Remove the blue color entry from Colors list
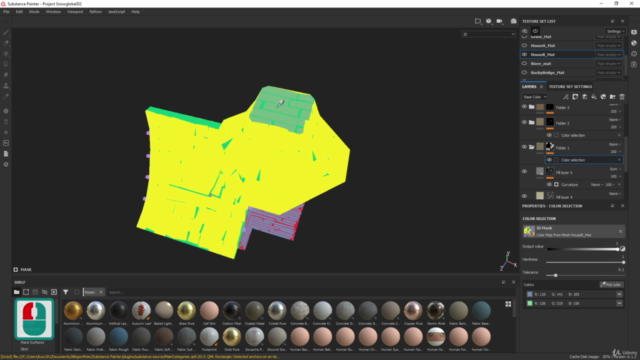The image size is (640, 360). click(619, 294)
